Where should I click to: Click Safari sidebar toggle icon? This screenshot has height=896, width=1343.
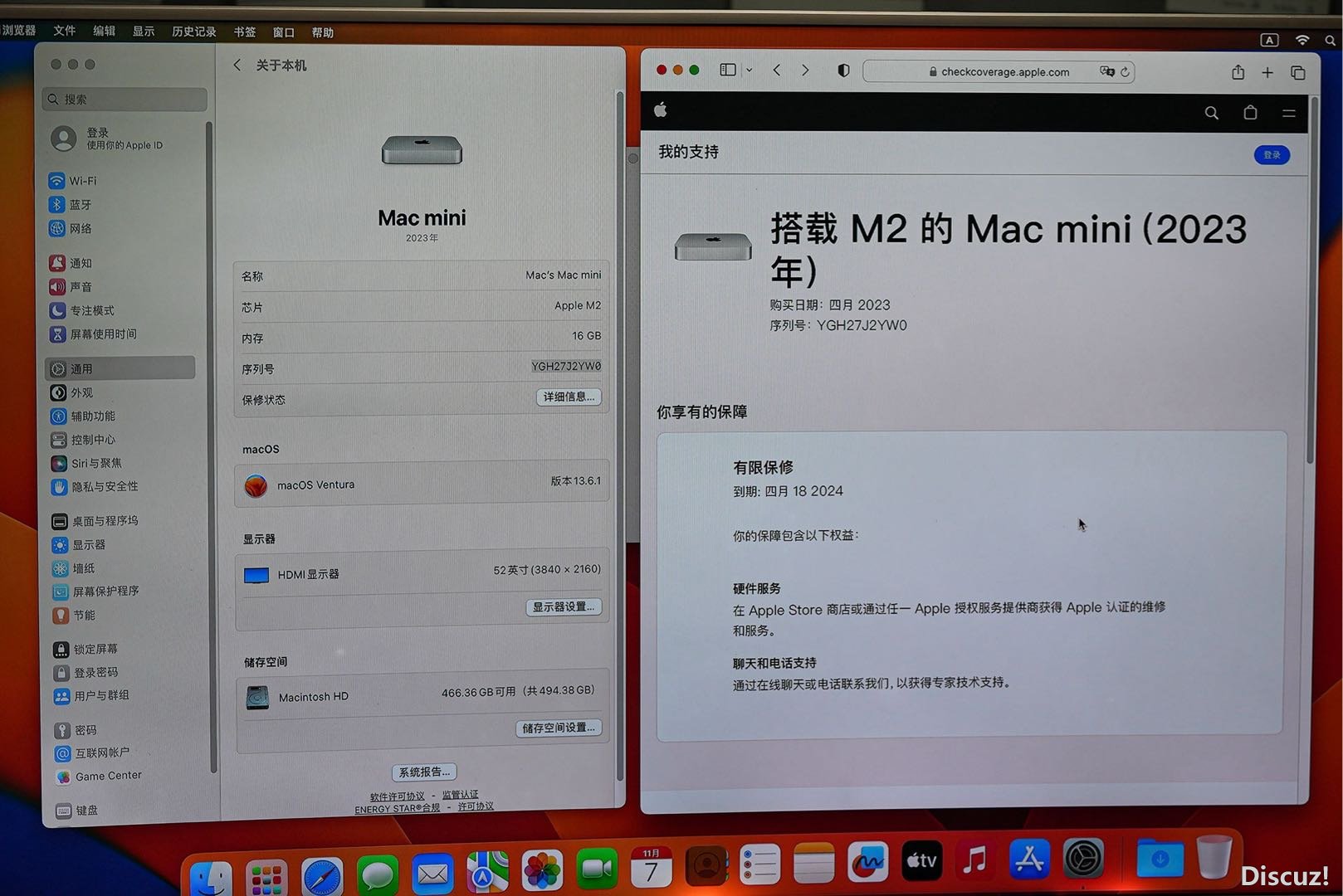pos(728,70)
